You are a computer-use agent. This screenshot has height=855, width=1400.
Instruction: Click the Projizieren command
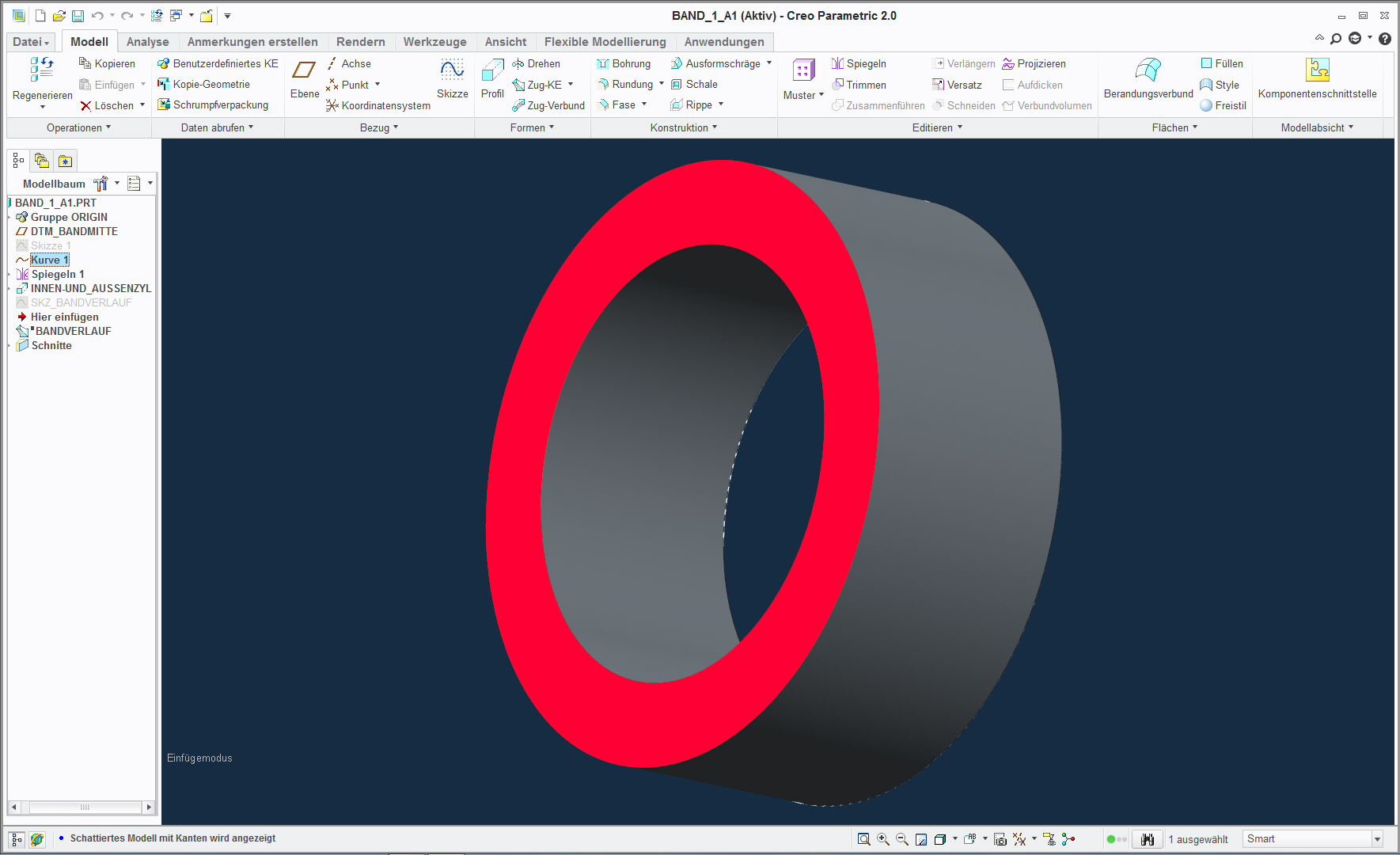pyautogui.click(x=1034, y=63)
